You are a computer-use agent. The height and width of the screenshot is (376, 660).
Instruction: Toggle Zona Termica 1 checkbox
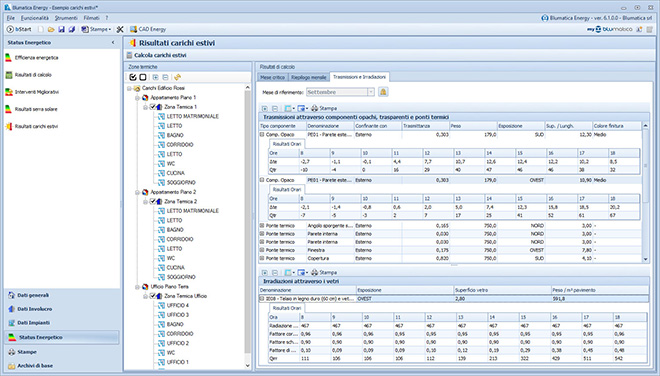click(153, 107)
